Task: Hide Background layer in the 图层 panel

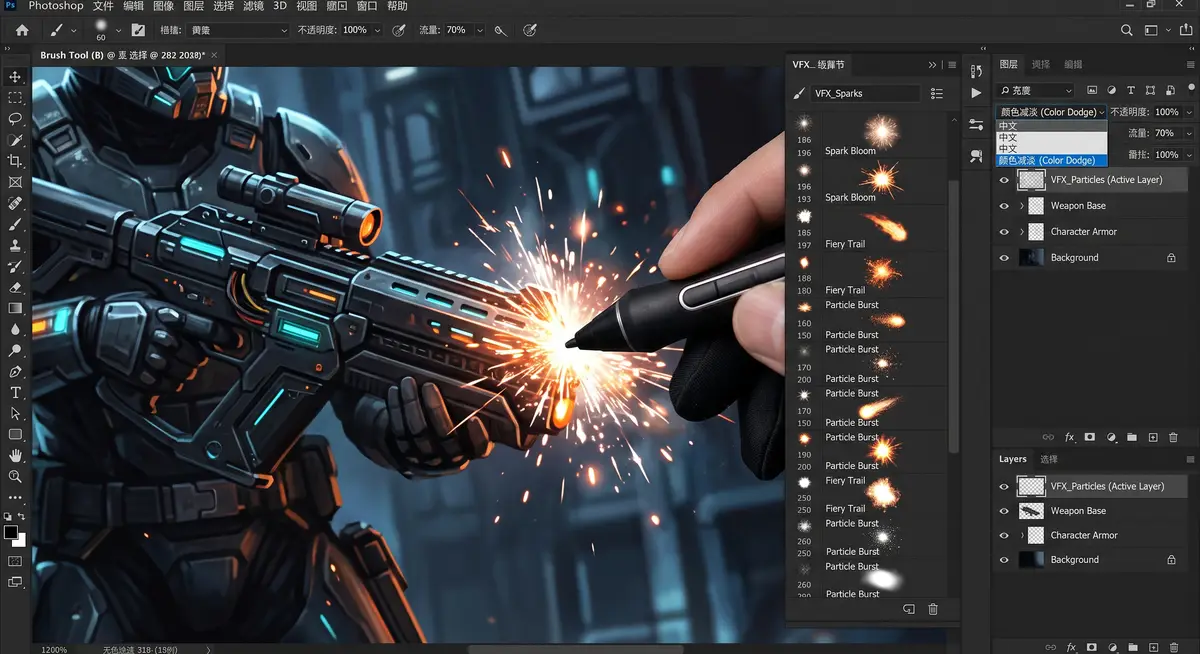Action: [x=1004, y=258]
